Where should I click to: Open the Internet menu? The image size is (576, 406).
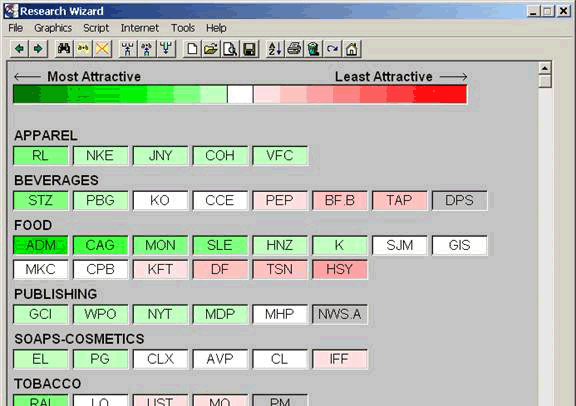tap(140, 28)
